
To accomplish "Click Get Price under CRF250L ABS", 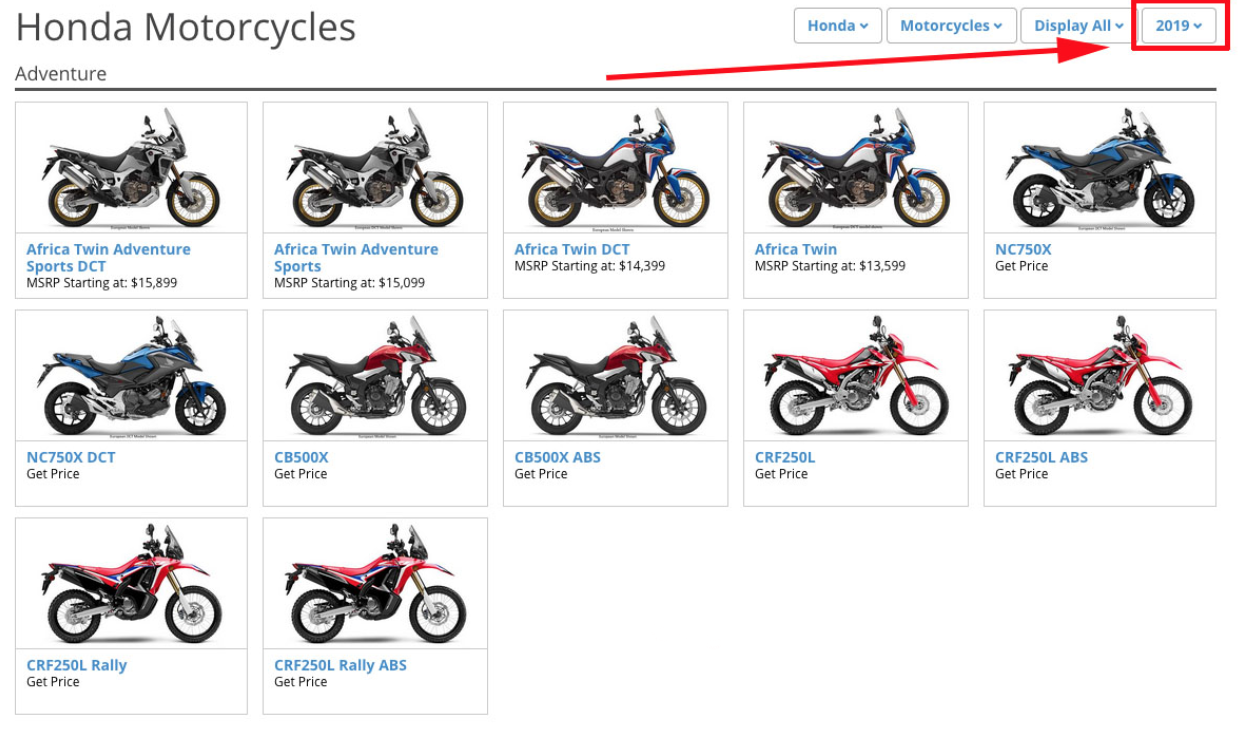I will click(1021, 474).
